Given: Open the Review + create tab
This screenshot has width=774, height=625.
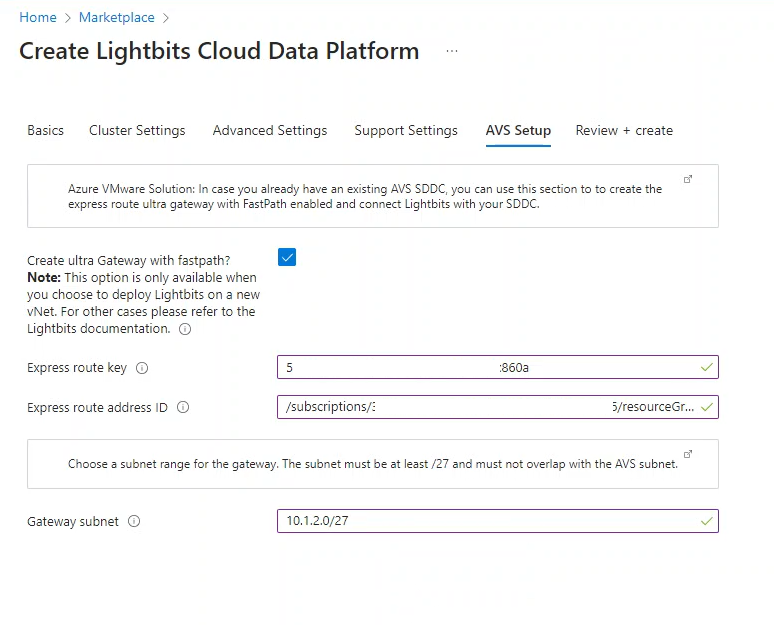Looking at the screenshot, I should (624, 130).
